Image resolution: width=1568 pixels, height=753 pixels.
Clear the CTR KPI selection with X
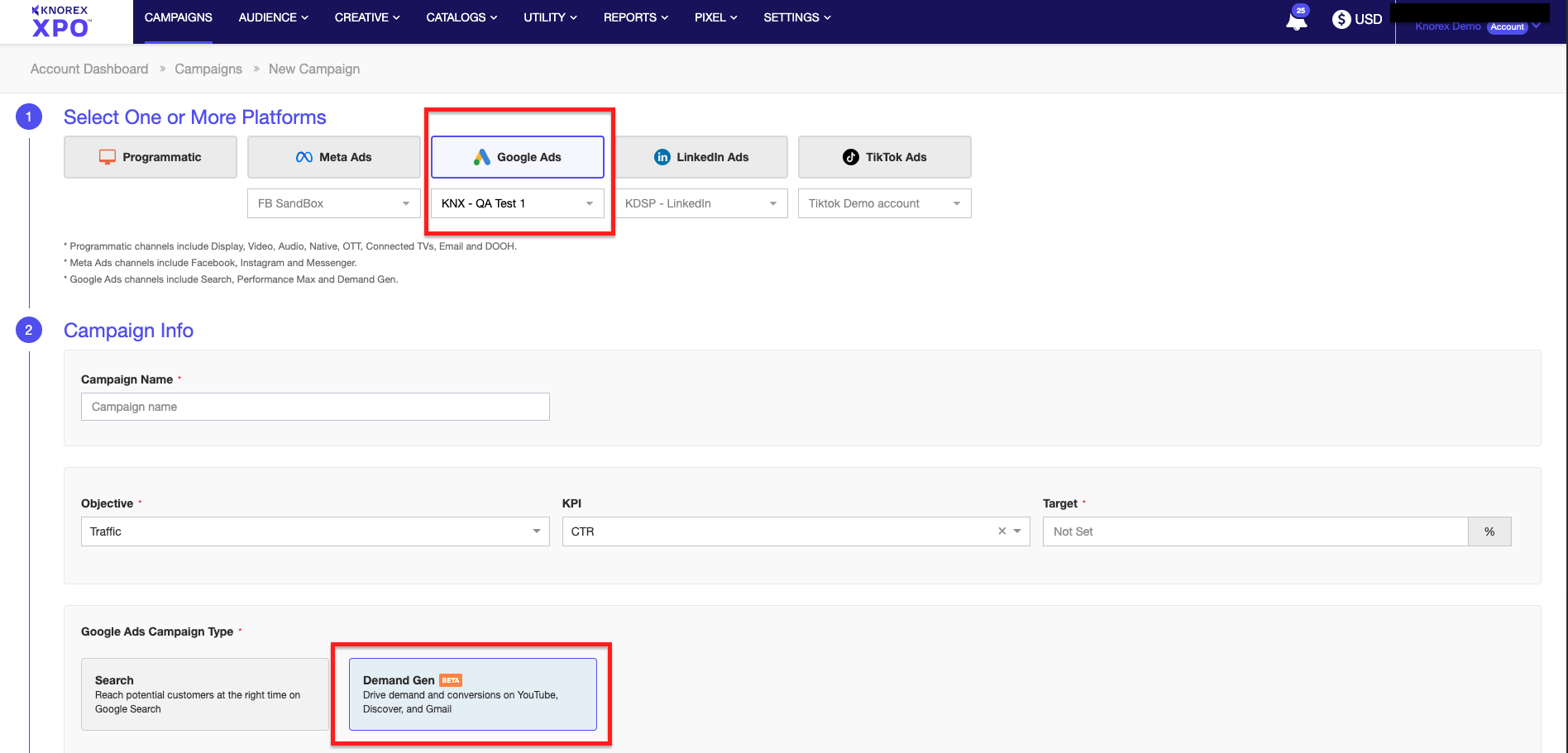pos(1002,531)
